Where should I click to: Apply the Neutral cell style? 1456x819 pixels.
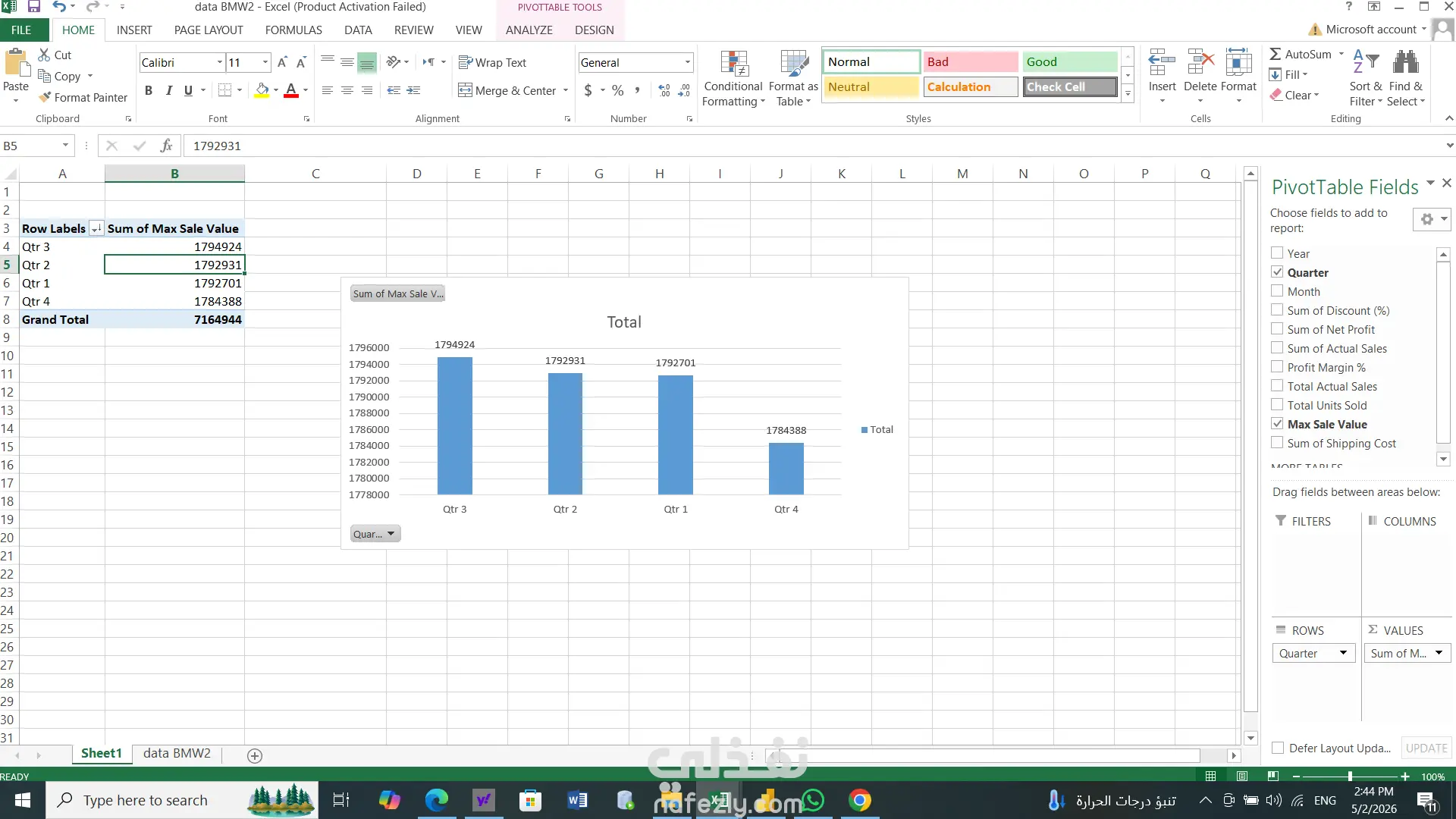[871, 86]
